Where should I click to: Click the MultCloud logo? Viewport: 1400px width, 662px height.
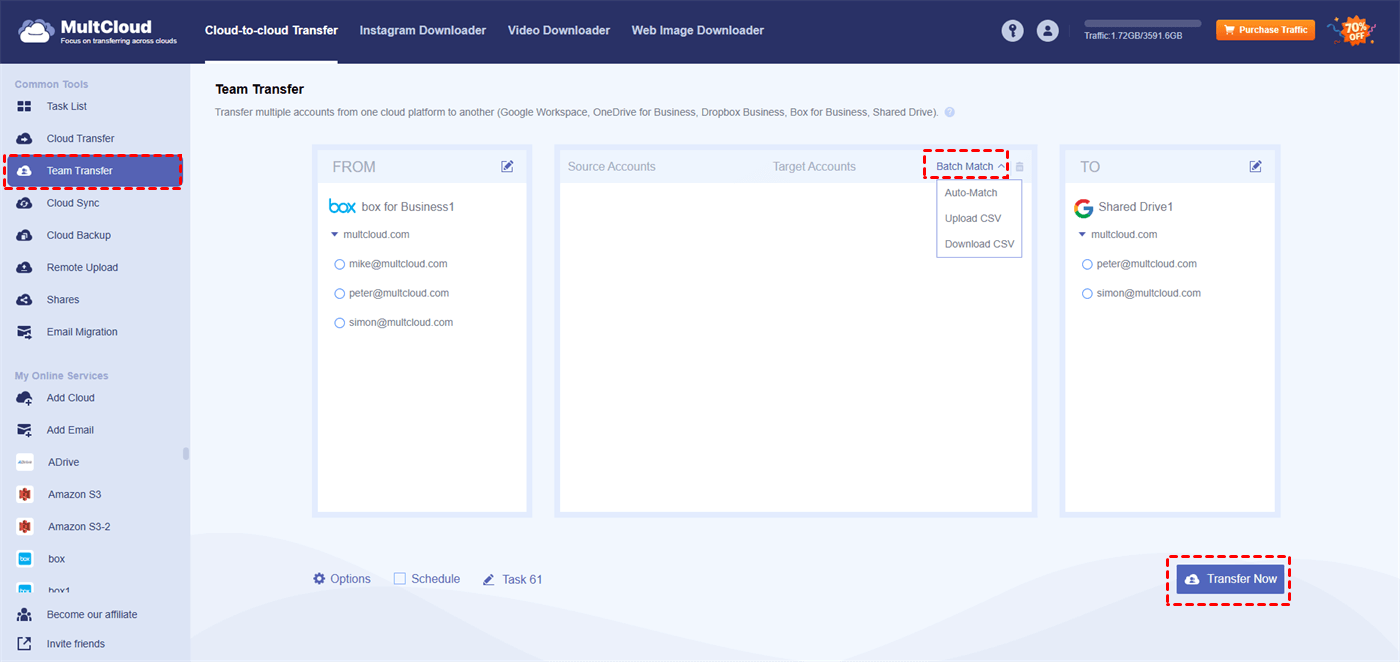pyautogui.click(x=97, y=31)
